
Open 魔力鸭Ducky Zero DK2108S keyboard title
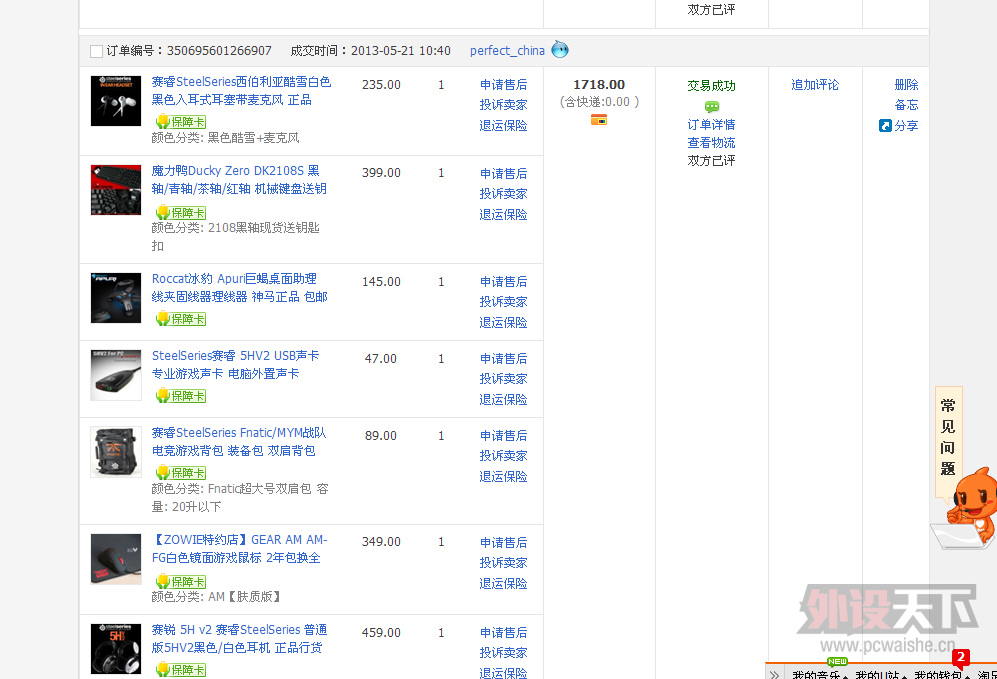[x=239, y=179]
